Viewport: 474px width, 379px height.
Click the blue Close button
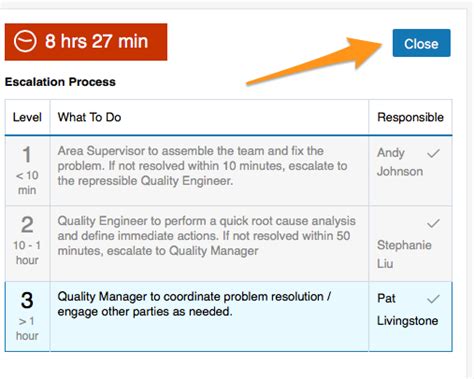pyautogui.click(x=421, y=43)
